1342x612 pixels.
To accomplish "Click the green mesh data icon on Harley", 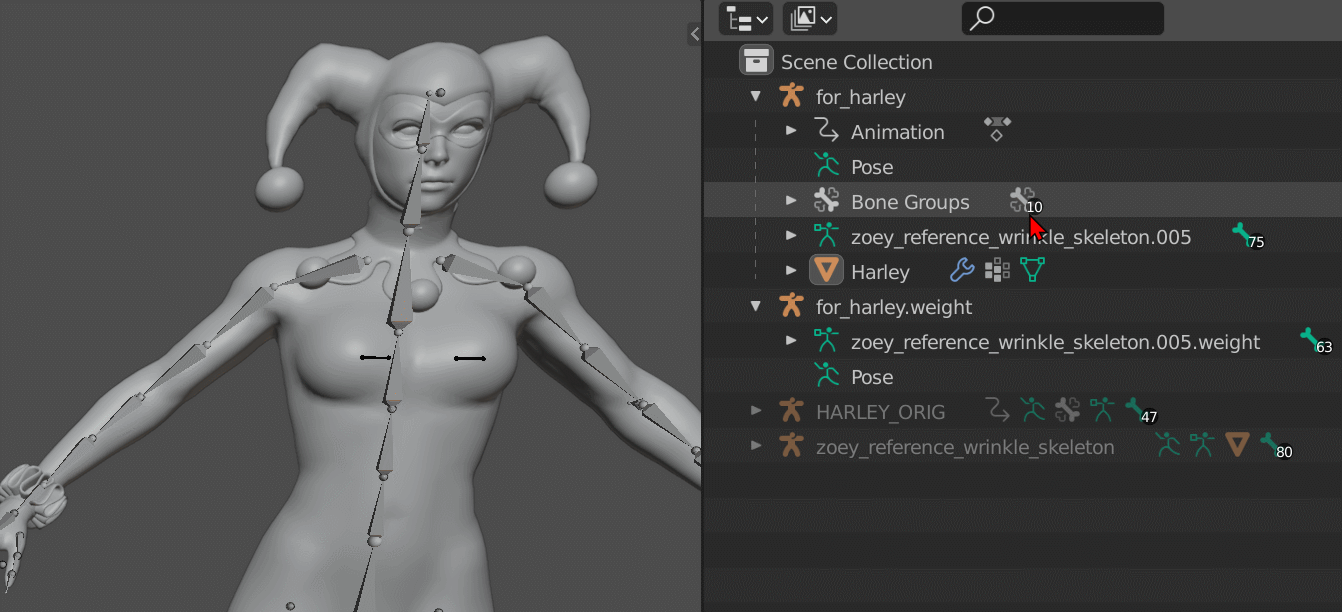I will pos(1032,270).
